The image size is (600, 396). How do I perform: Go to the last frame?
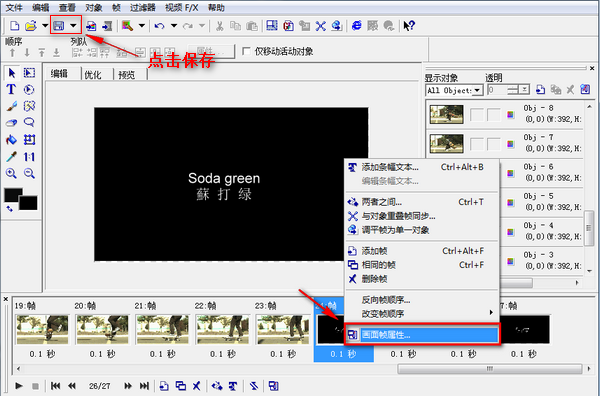click(144, 386)
